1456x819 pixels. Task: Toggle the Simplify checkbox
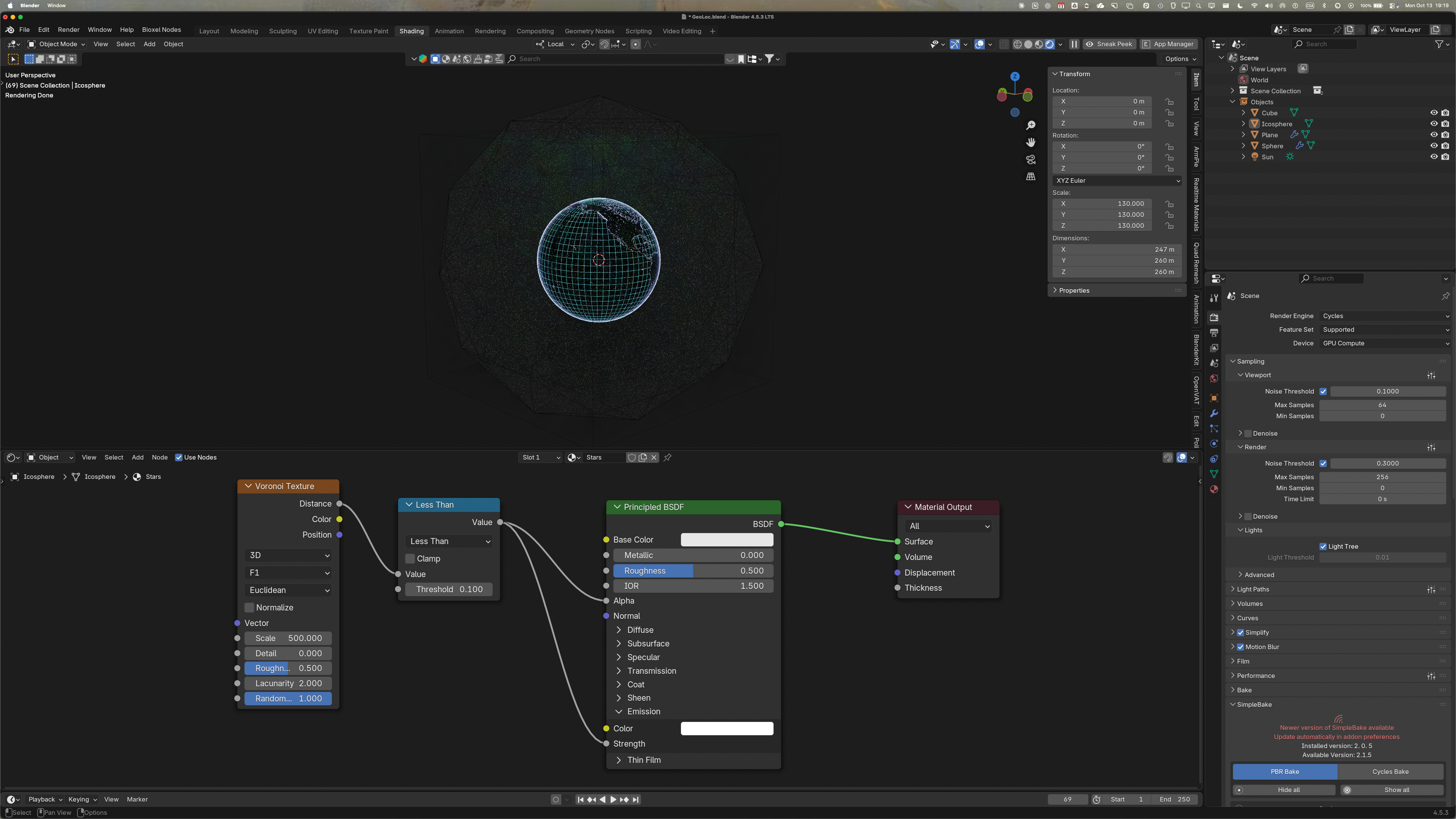(1241, 632)
